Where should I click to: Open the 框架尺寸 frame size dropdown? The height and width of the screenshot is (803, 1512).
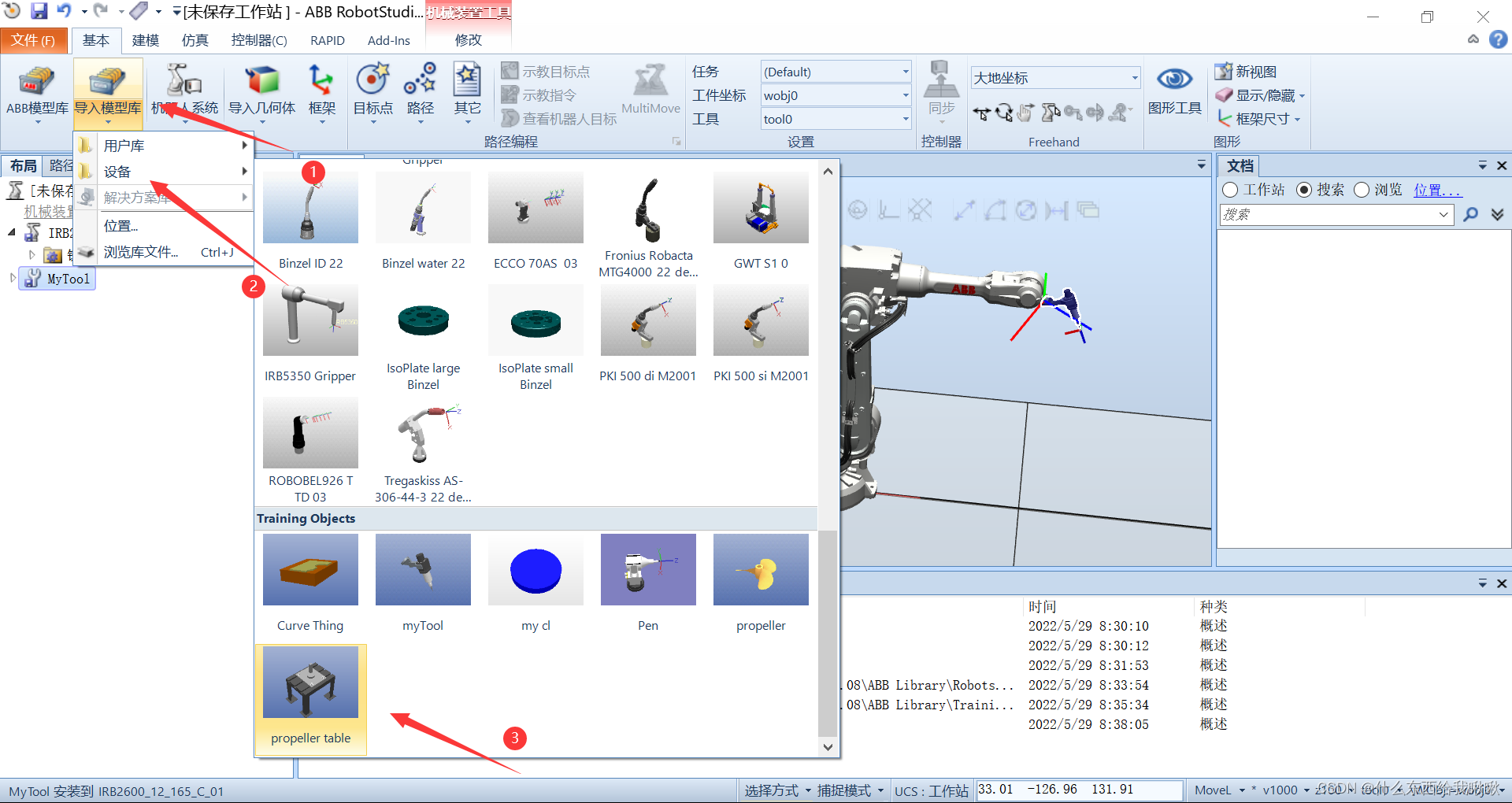1258,119
